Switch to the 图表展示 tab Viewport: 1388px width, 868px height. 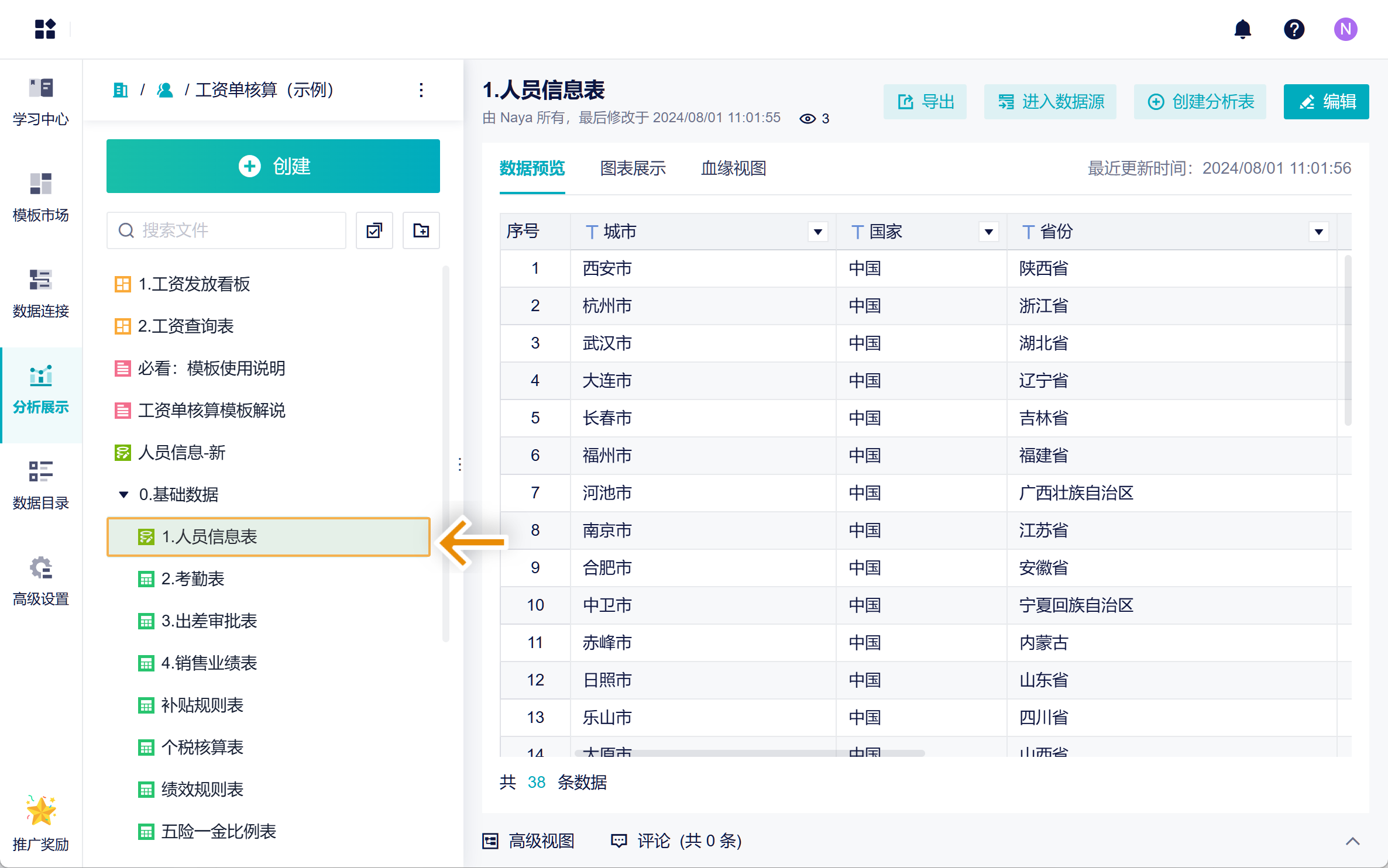pos(633,168)
